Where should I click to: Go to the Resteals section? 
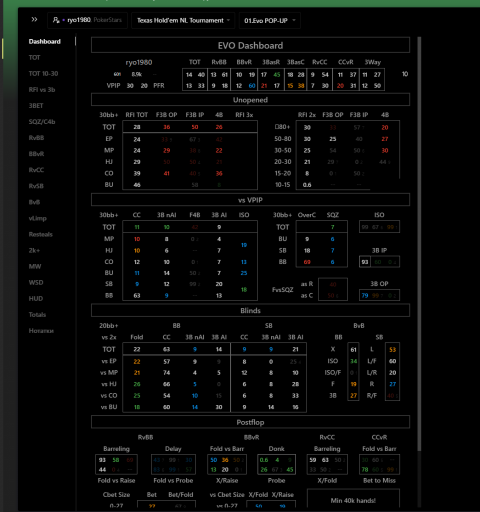[41, 234]
